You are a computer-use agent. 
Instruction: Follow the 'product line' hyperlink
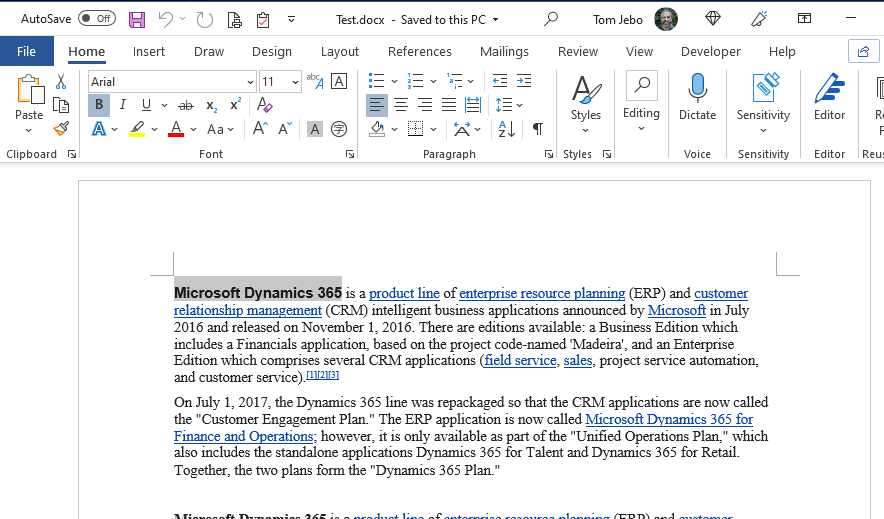[404, 294]
